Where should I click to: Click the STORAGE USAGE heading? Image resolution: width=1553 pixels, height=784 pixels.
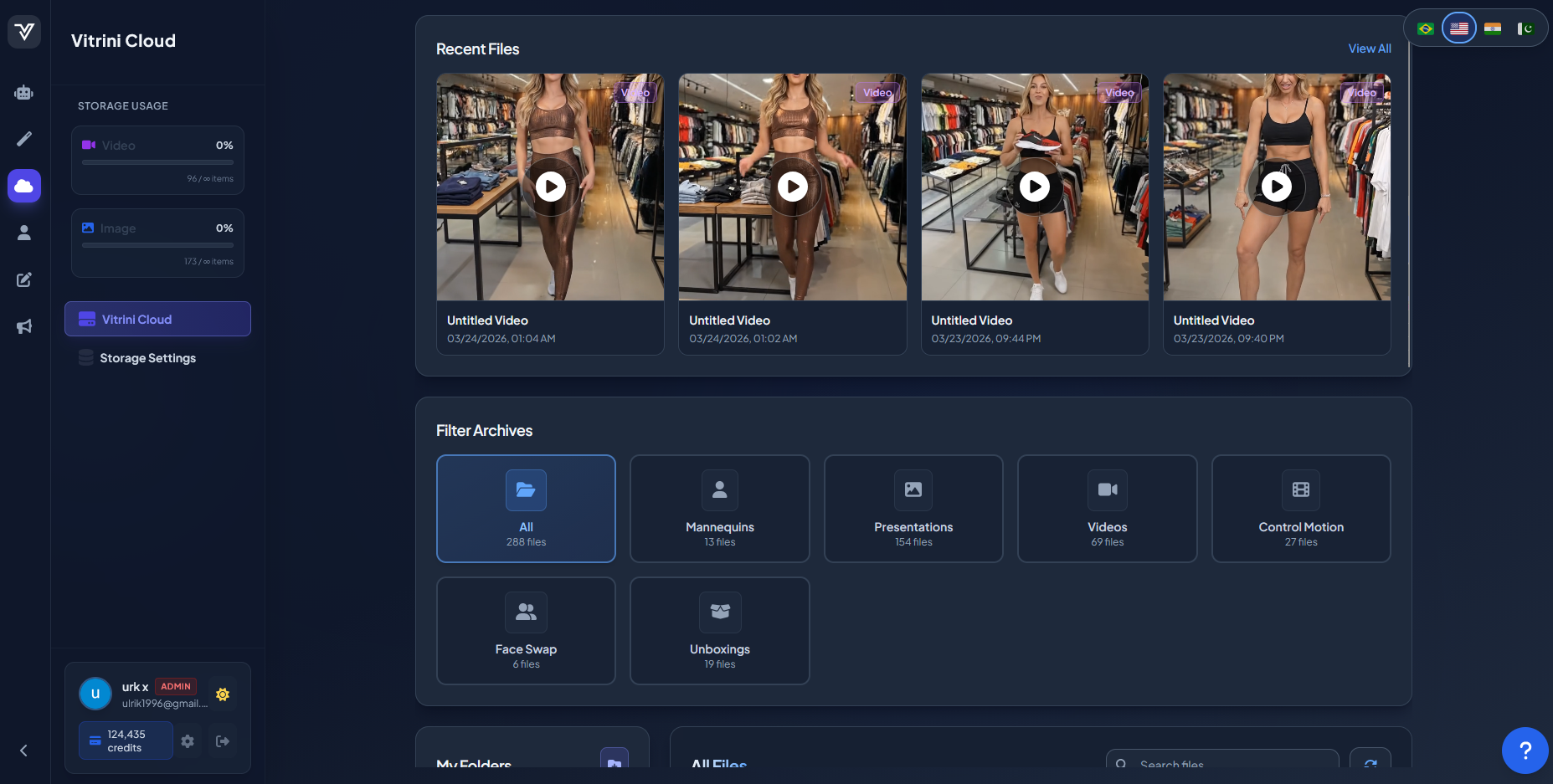tap(123, 106)
